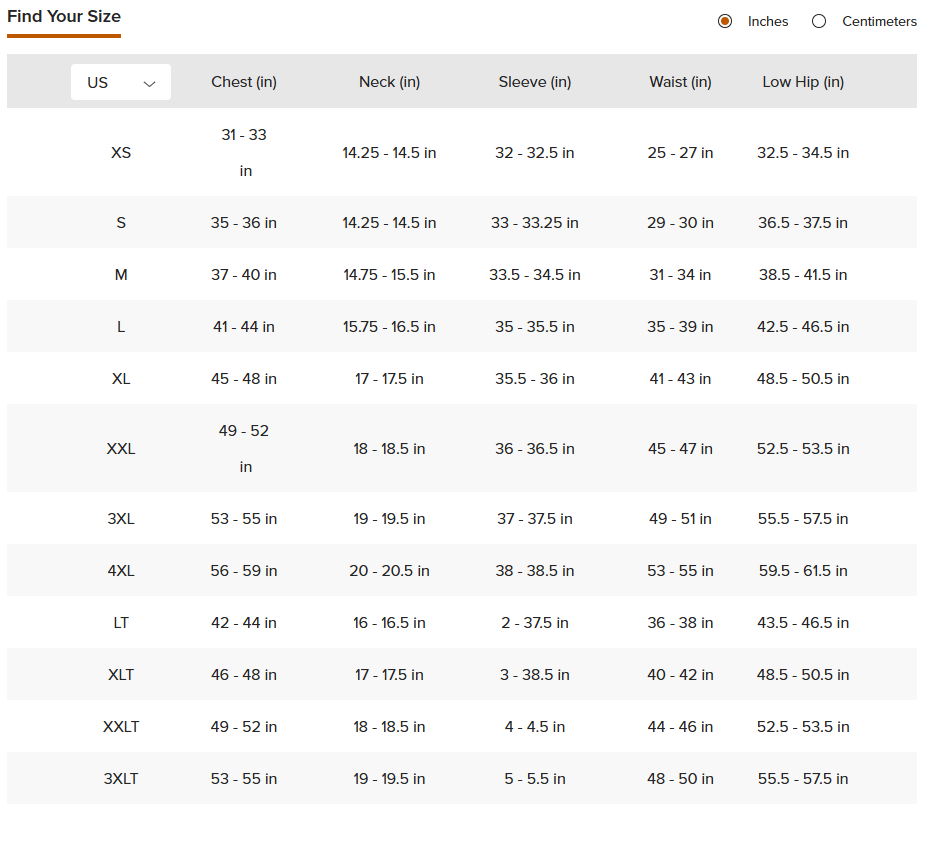The height and width of the screenshot is (841, 947).
Task: Click 4XL waist value 53 - 55 in
Action: pos(680,570)
